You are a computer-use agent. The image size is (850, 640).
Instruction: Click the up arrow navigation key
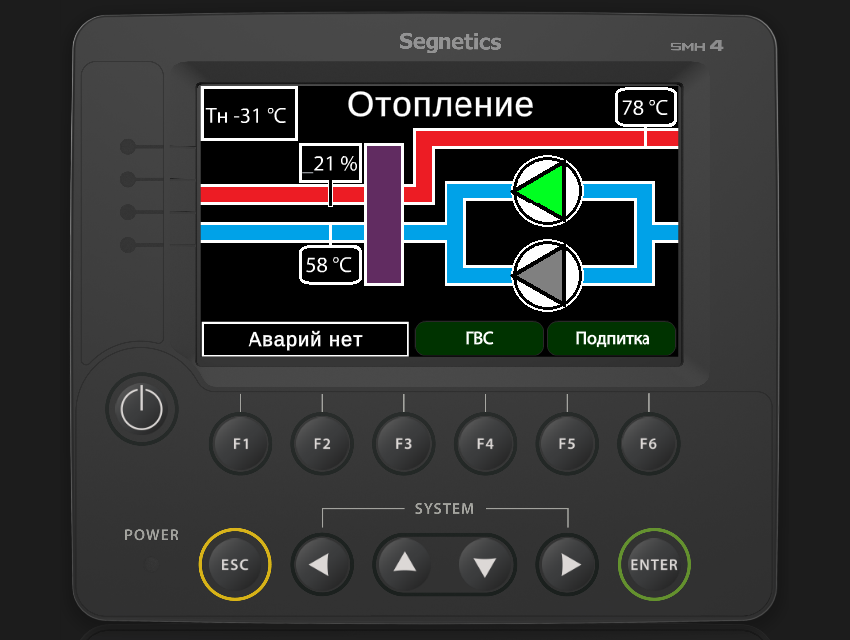coord(404,564)
